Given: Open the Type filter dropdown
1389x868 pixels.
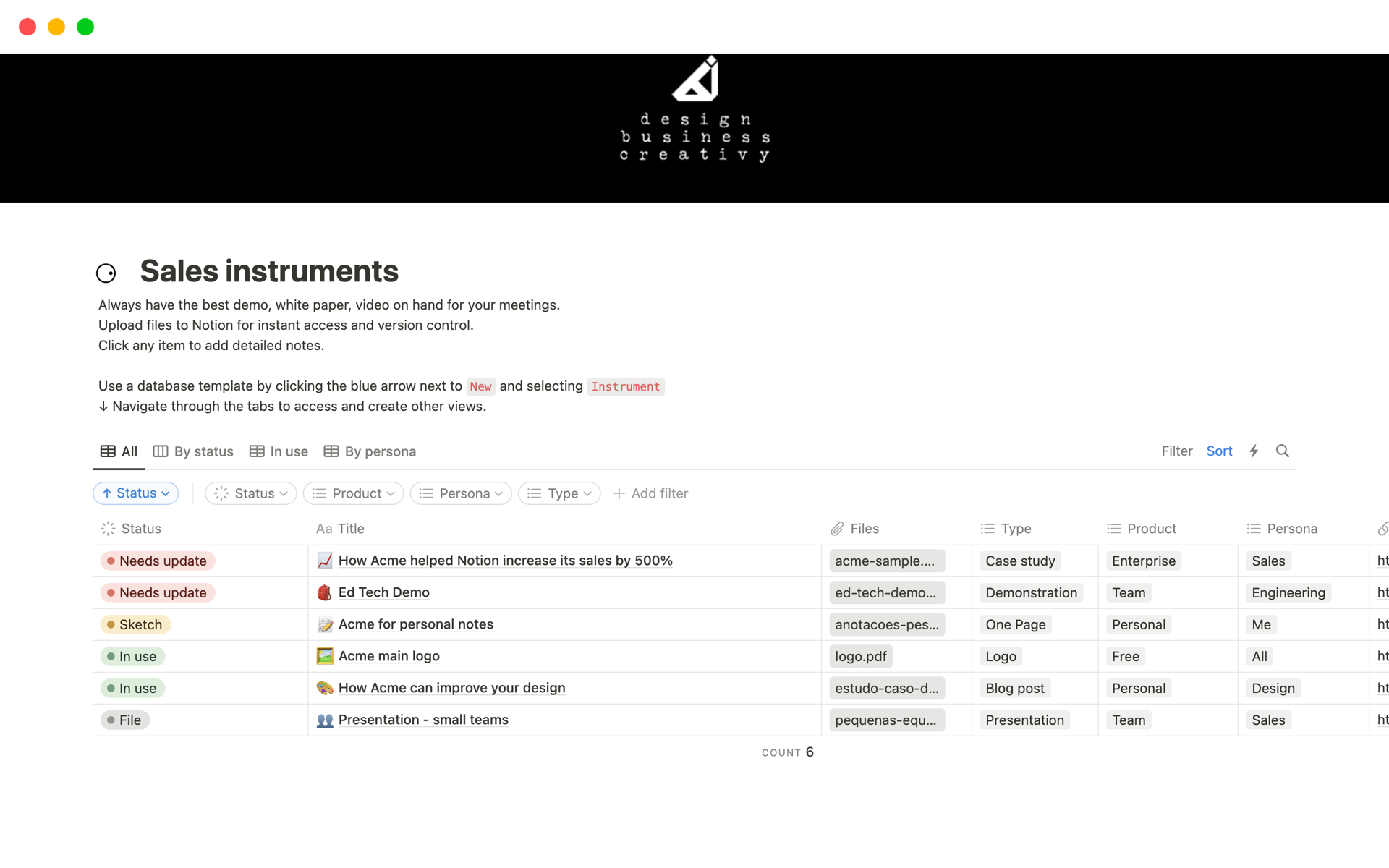Looking at the screenshot, I should click(x=559, y=493).
